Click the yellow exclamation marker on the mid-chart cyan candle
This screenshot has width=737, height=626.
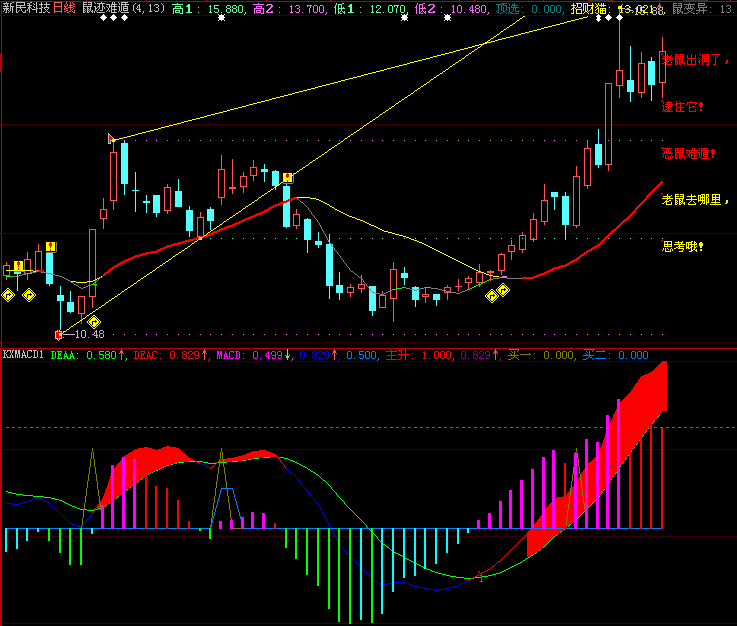pos(288,178)
